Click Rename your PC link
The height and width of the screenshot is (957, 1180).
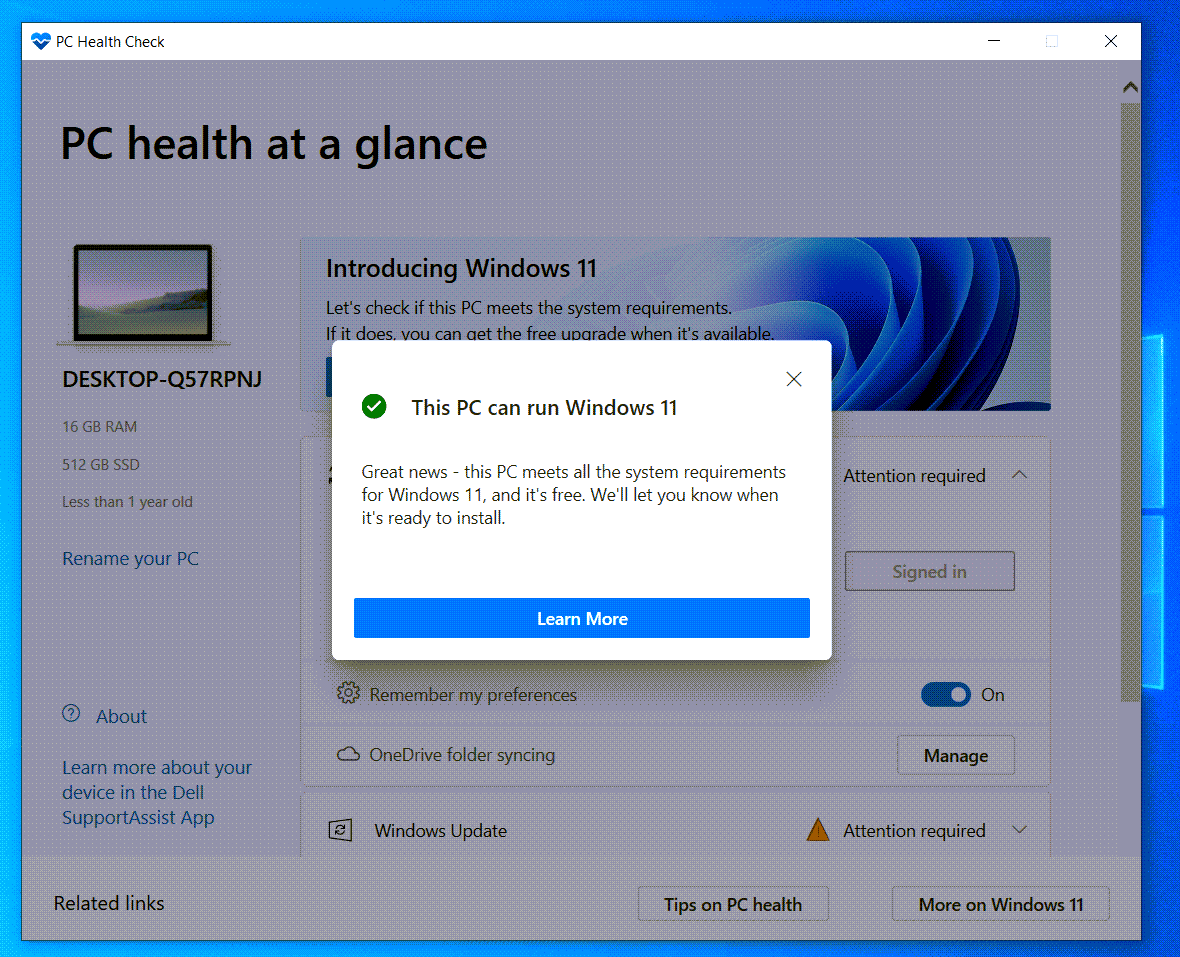click(130, 559)
